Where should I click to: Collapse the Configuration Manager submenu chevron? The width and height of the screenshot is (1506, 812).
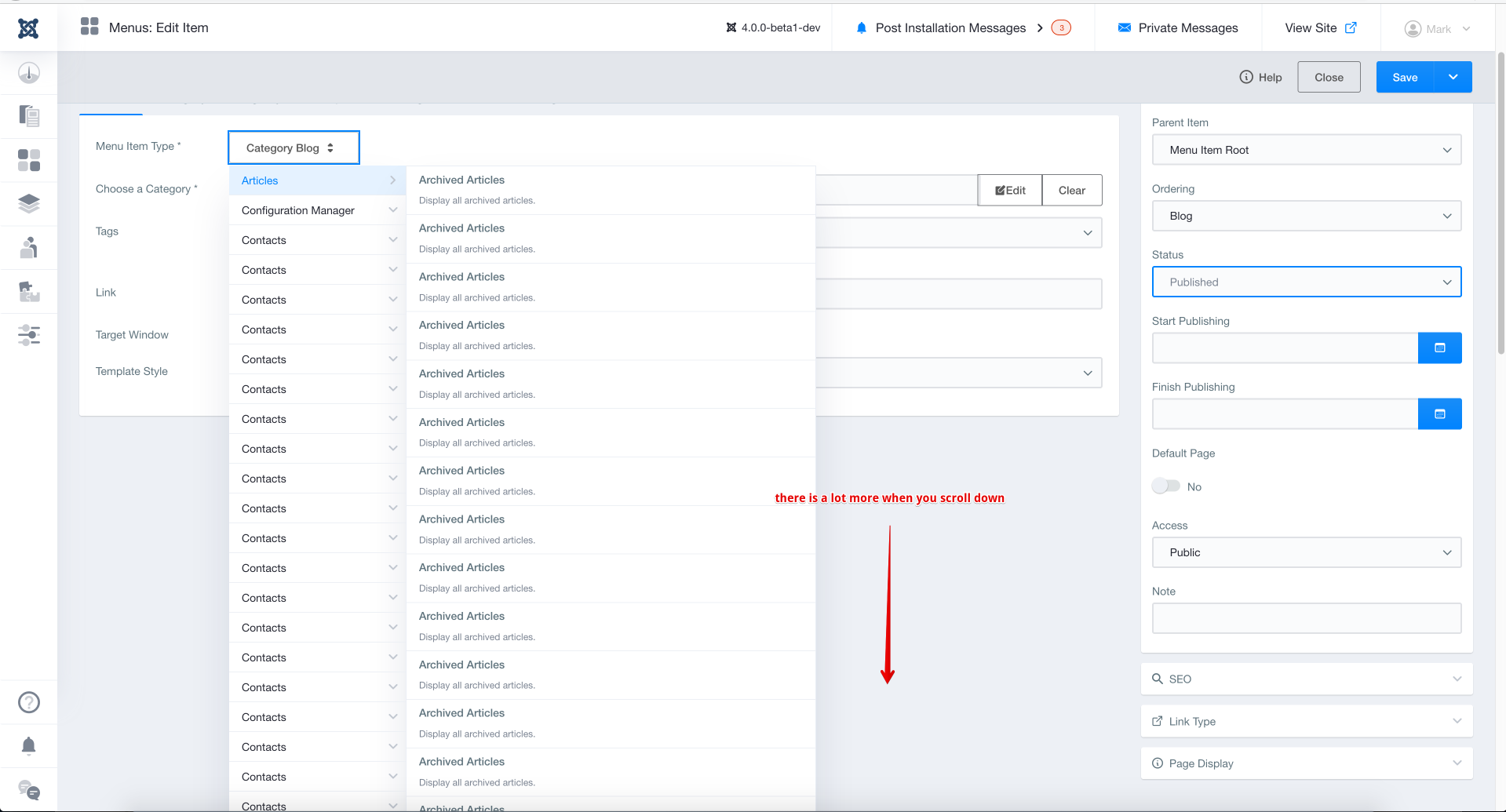point(392,209)
